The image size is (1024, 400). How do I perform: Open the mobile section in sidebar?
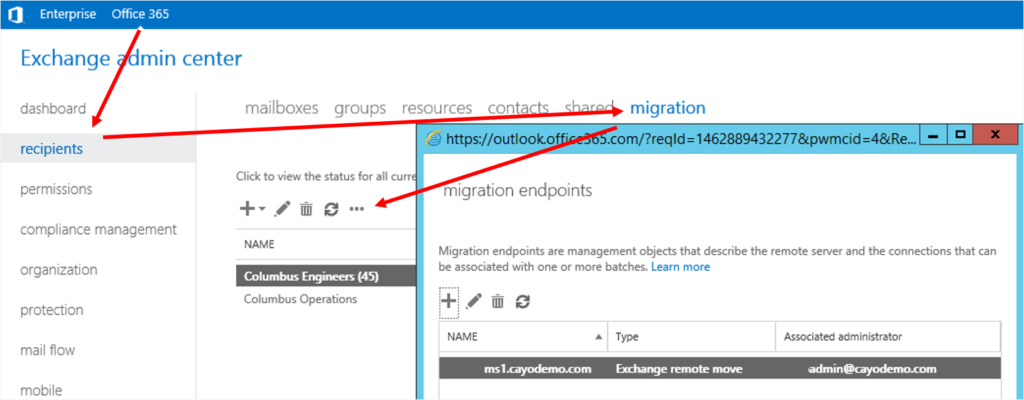(x=41, y=391)
